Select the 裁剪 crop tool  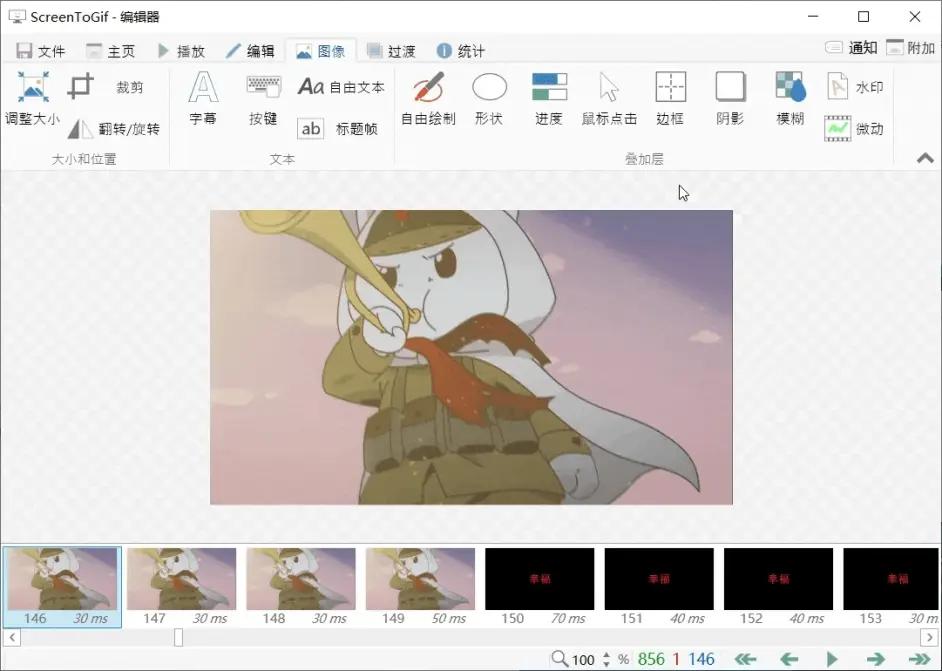pos(108,87)
